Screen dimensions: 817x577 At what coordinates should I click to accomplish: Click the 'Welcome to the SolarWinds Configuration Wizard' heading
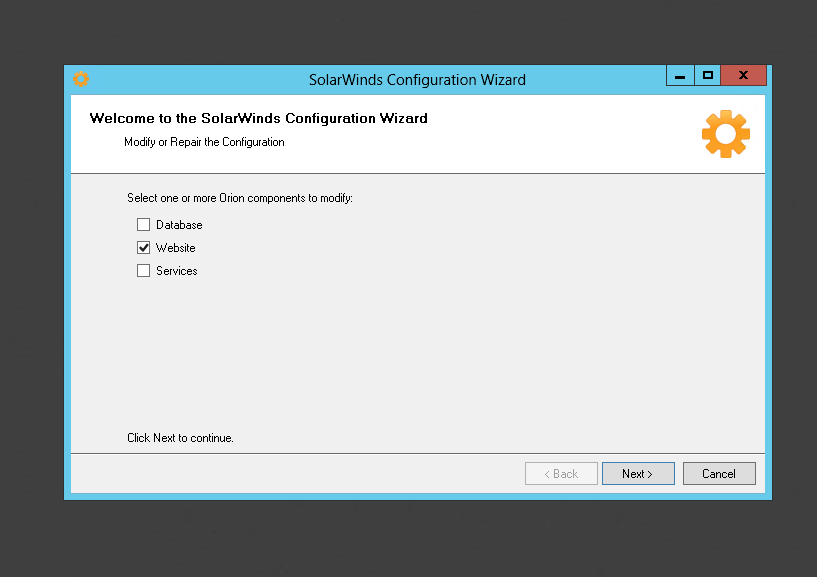point(258,118)
